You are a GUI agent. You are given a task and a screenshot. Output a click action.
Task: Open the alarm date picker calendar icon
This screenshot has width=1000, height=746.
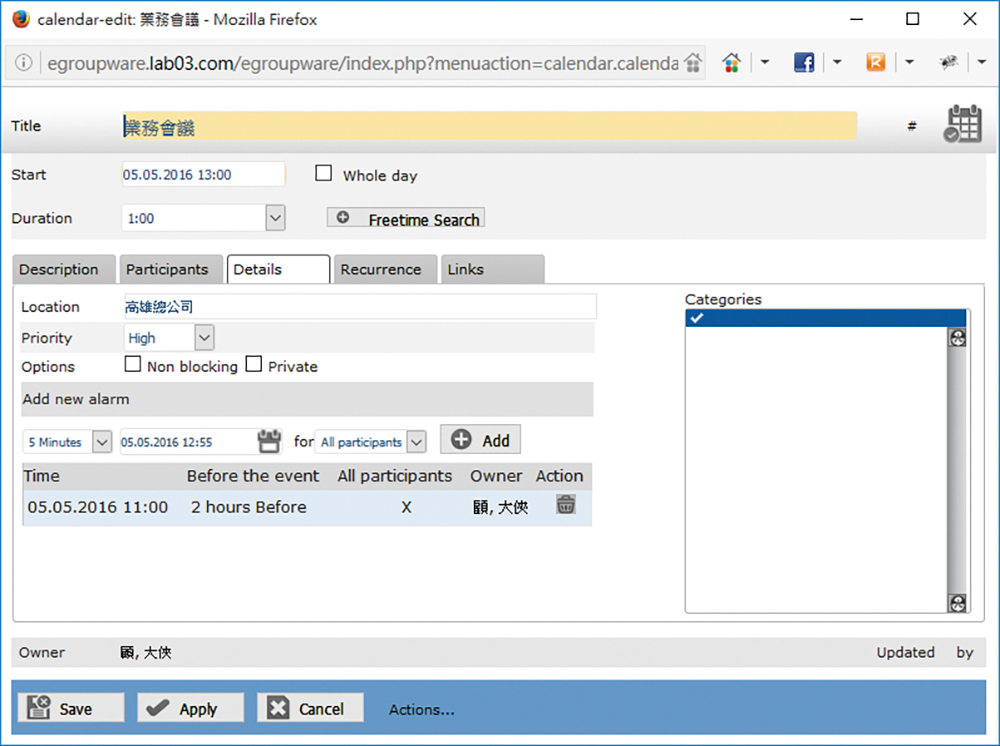coord(269,441)
